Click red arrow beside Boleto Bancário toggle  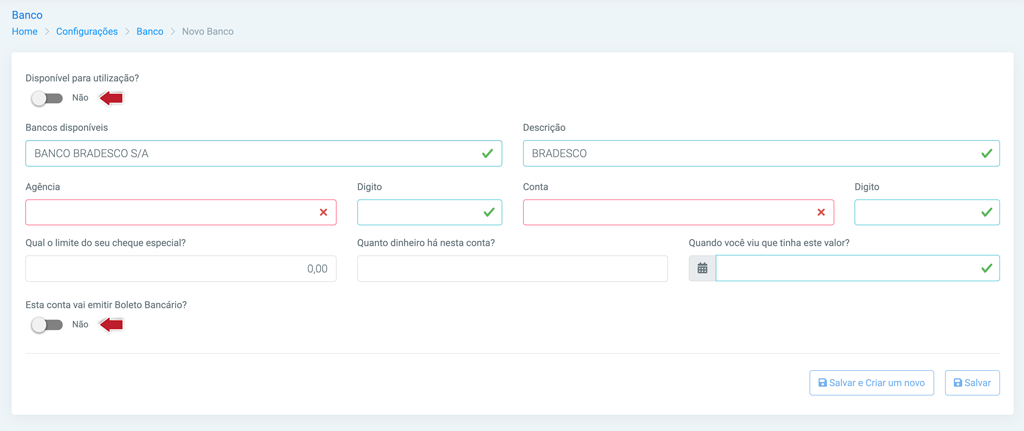[112, 324]
